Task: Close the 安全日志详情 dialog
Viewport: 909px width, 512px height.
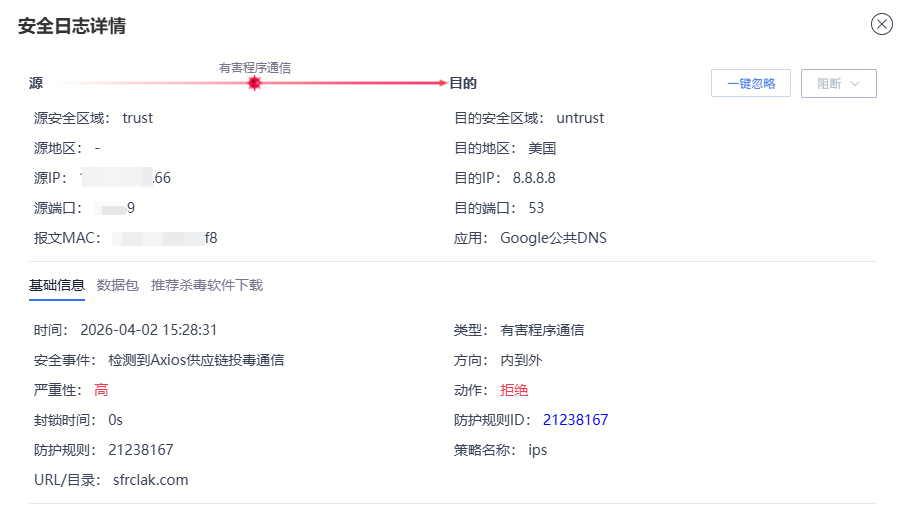Action: 881,25
